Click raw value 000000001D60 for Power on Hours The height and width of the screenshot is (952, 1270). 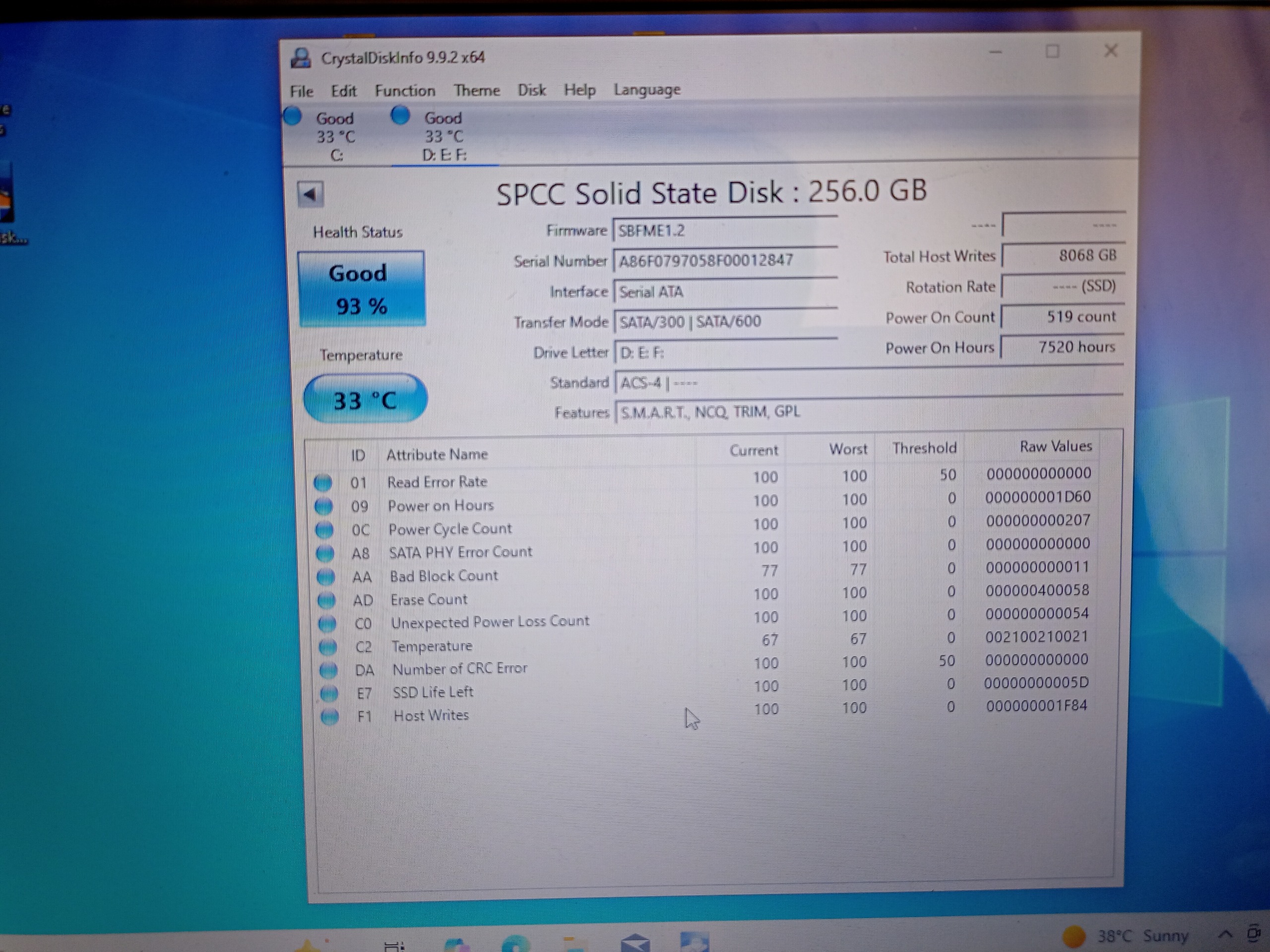click(x=1038, y=497)
